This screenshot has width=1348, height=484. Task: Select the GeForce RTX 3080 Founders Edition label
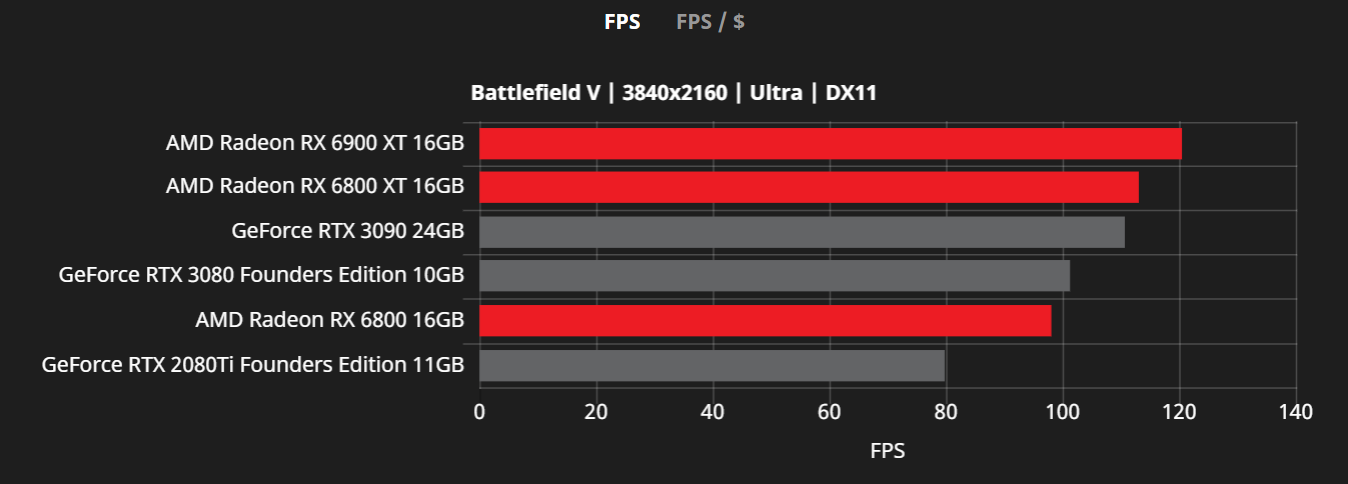tap(262, 276)
